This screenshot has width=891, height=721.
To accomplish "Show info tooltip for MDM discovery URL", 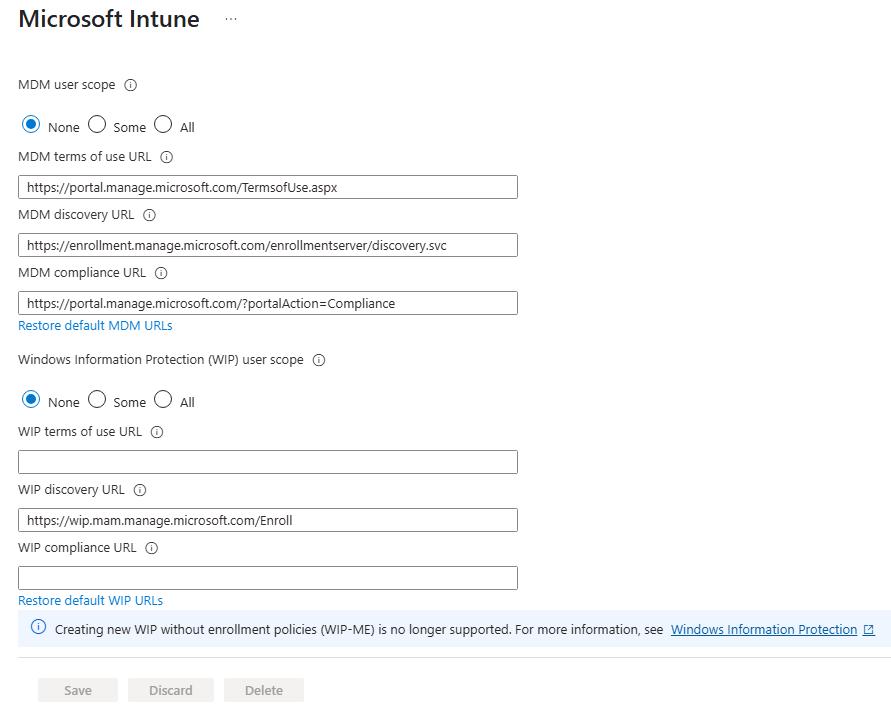I will 149,215.
